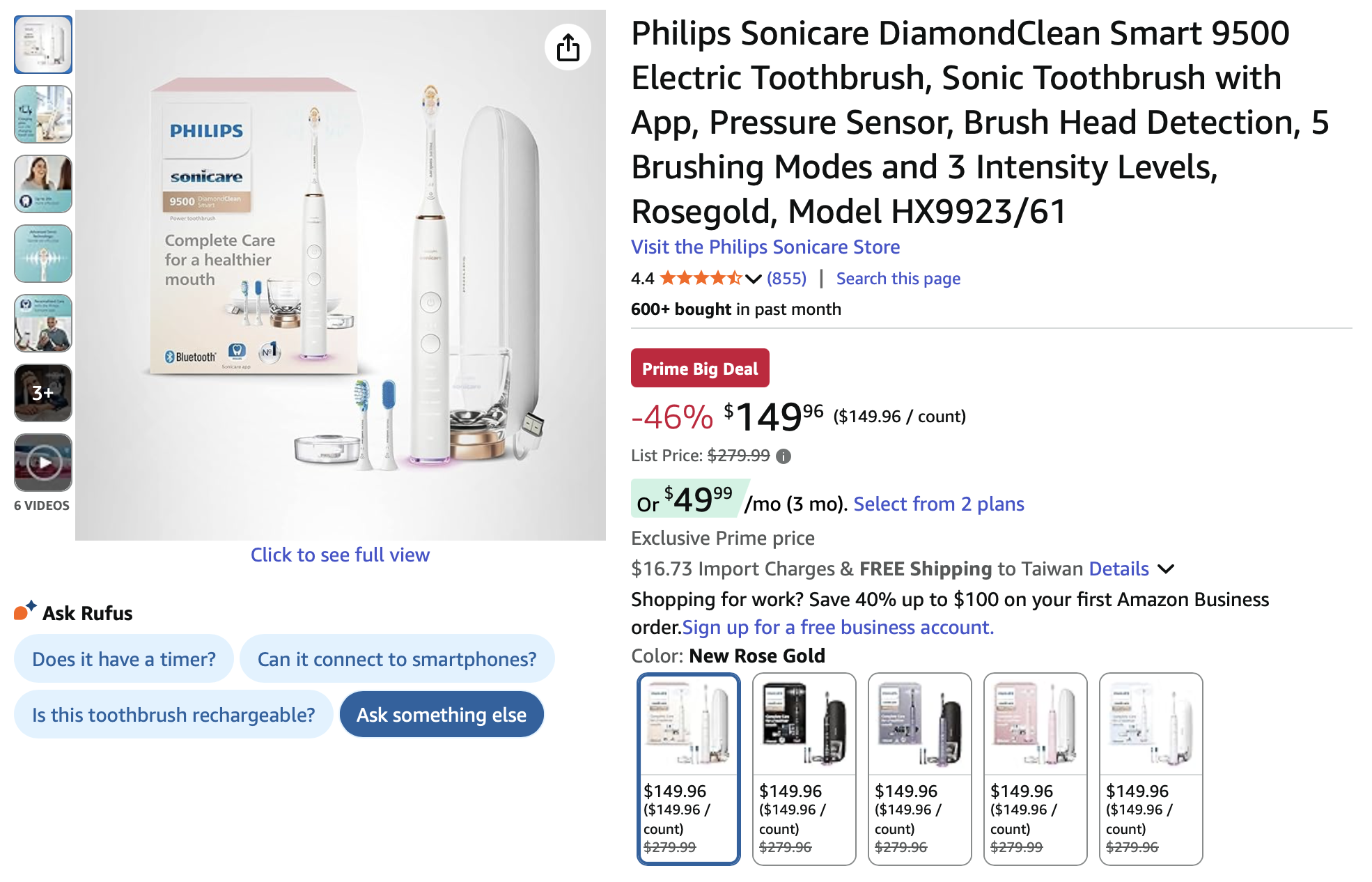This screenshot has width=1372, height=882.
Task: Open Select from 2 plans options
Action: 938,504
